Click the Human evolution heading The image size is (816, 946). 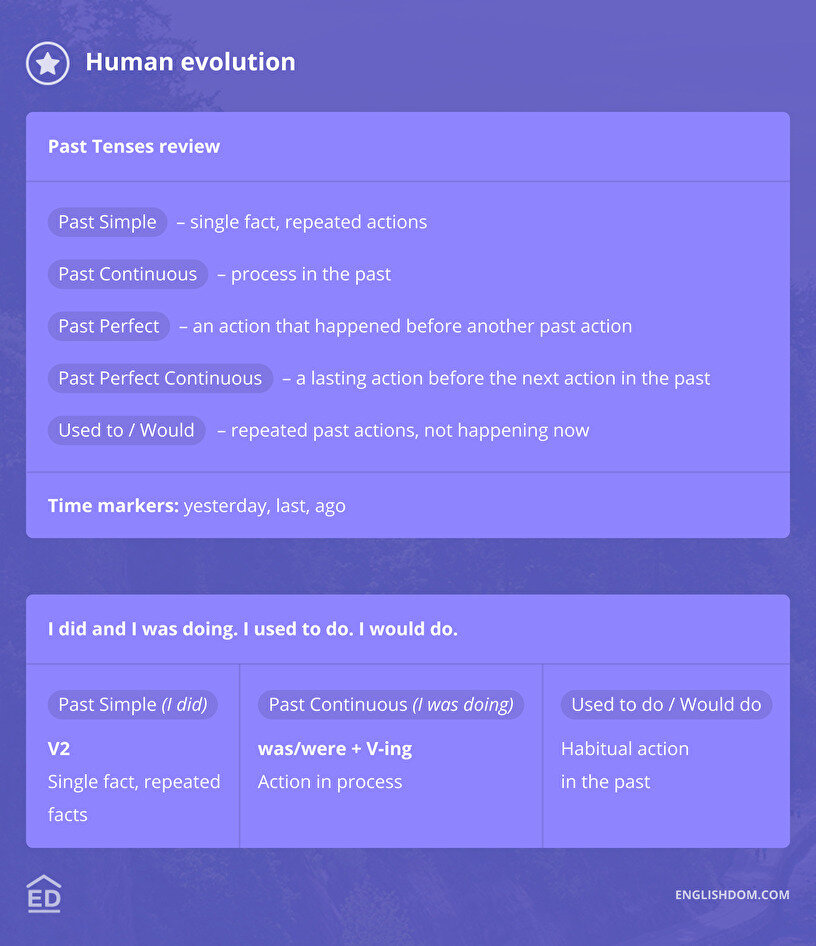190,62
